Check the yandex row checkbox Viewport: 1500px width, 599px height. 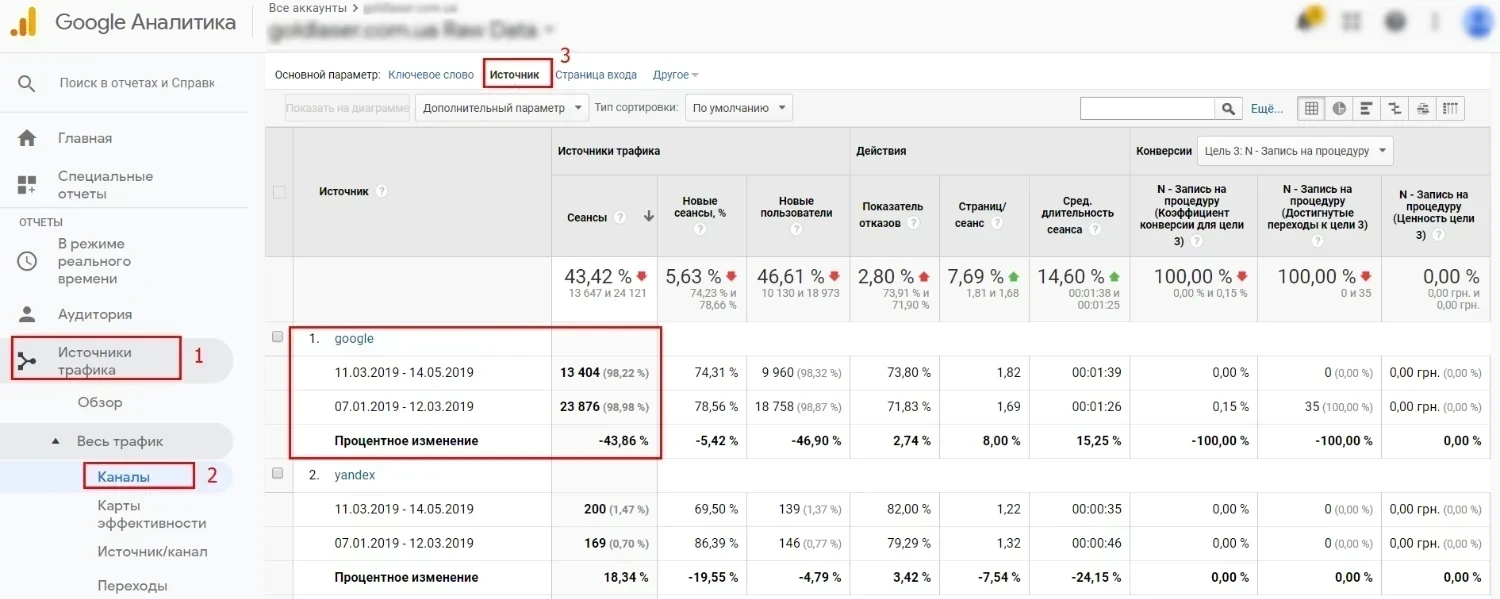point(278,474)
